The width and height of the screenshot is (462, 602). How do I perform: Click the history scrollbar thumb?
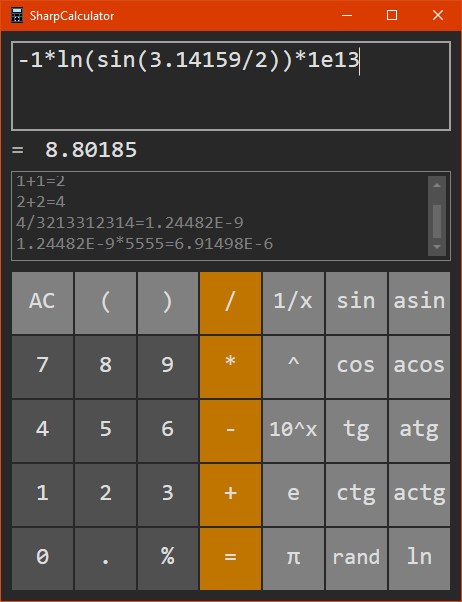click(x=437, y=222)
